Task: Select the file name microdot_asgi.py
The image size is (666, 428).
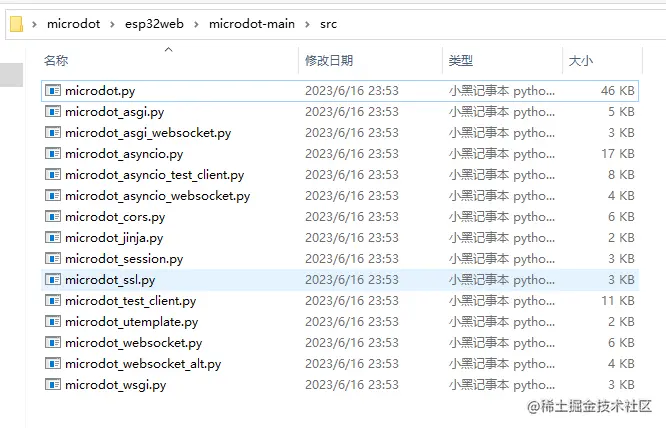Action: pyautogui.click(x=114, y=112)
